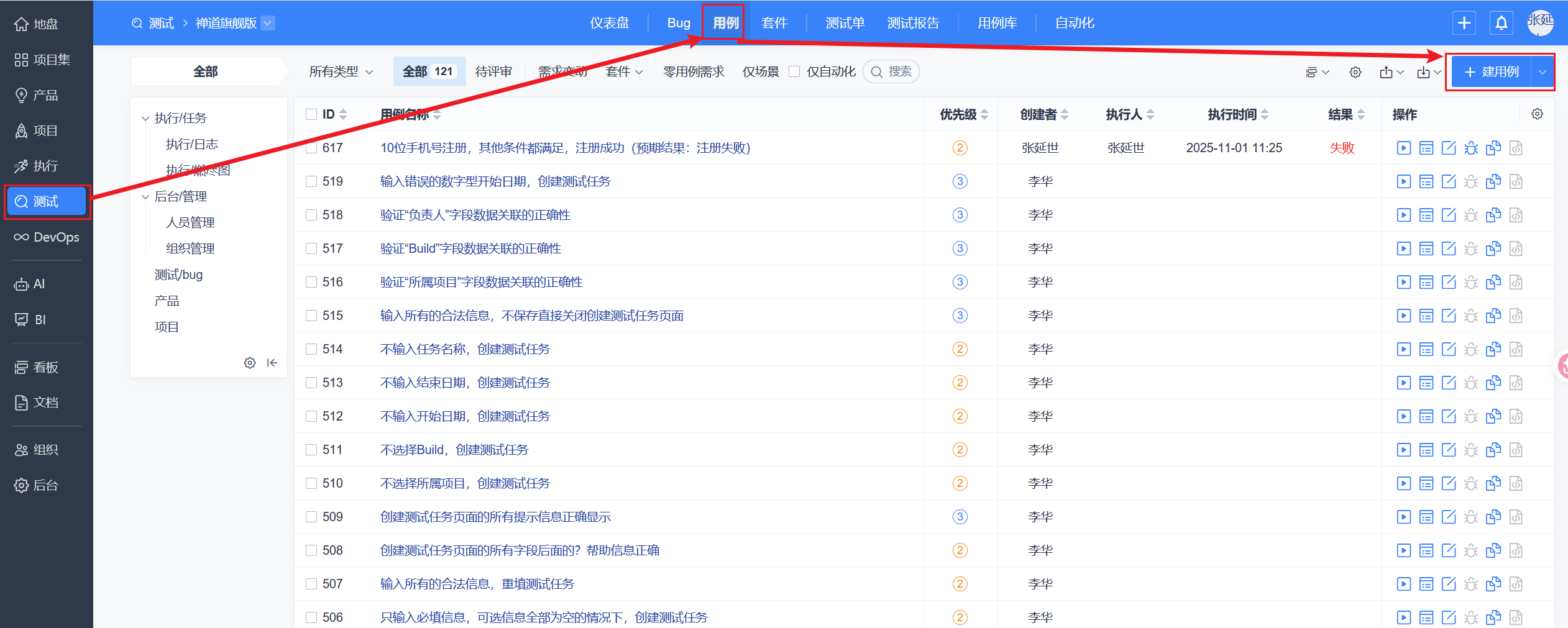Toggle the select-all checkbox beside ID

[311, 114]
